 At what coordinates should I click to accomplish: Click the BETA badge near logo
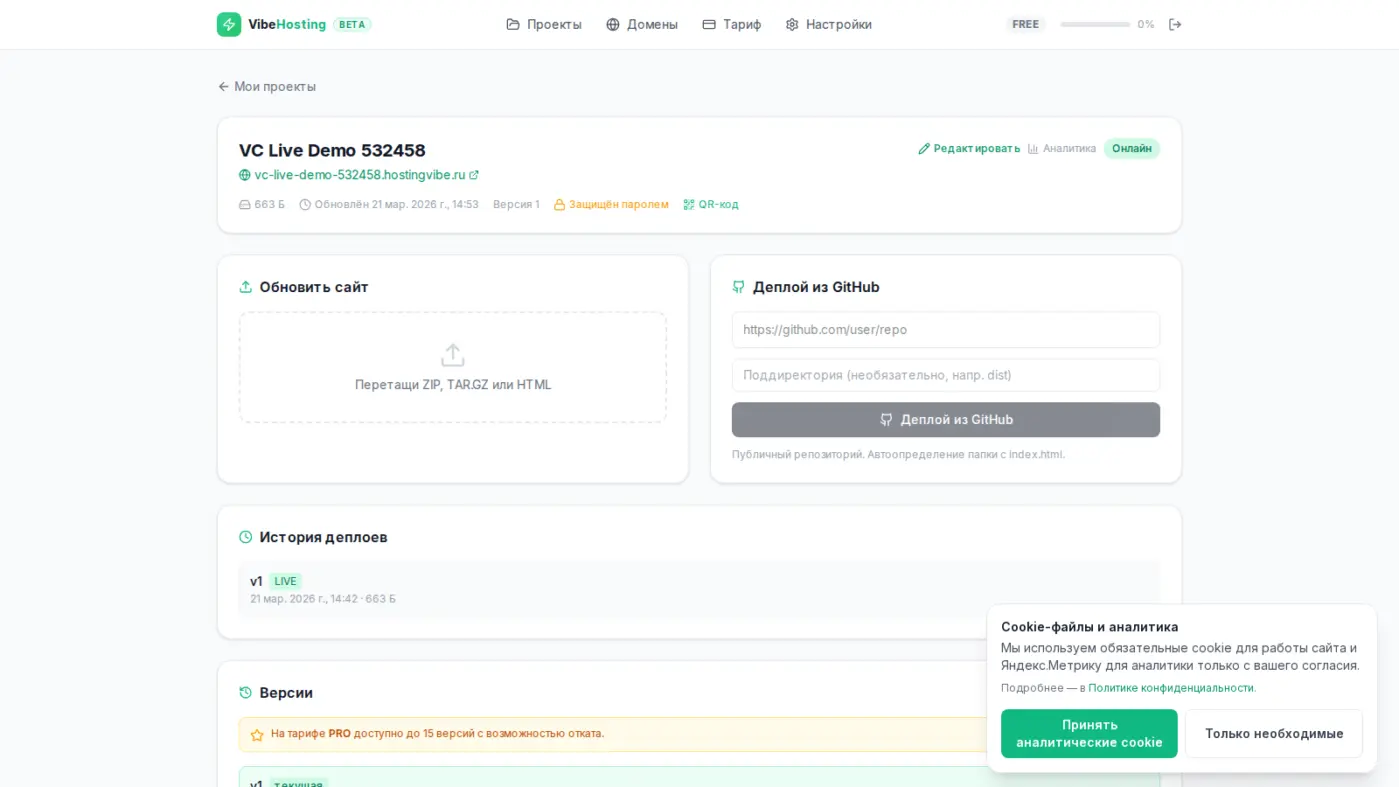[352, 24]
